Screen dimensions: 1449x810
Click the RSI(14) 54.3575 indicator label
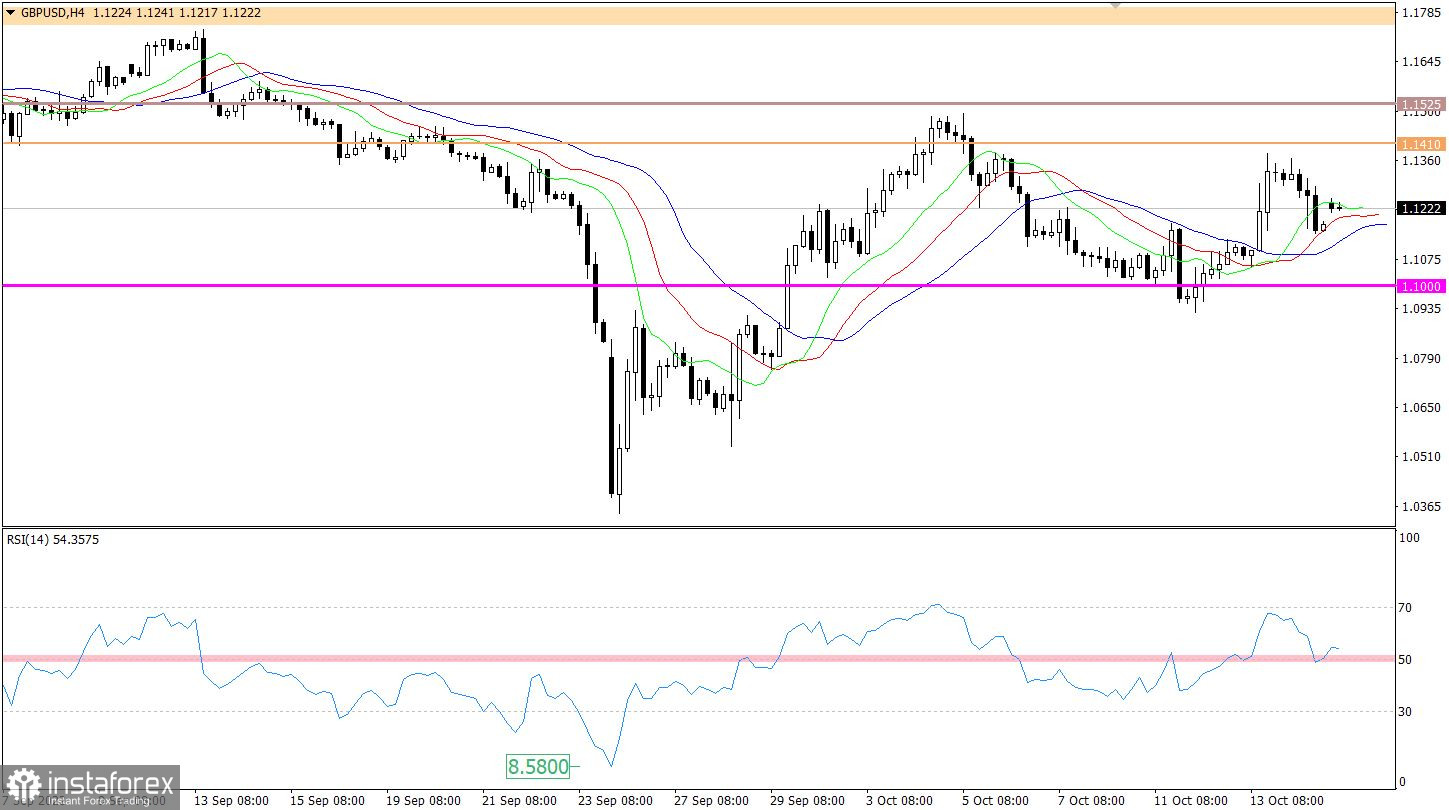[53, 540]
